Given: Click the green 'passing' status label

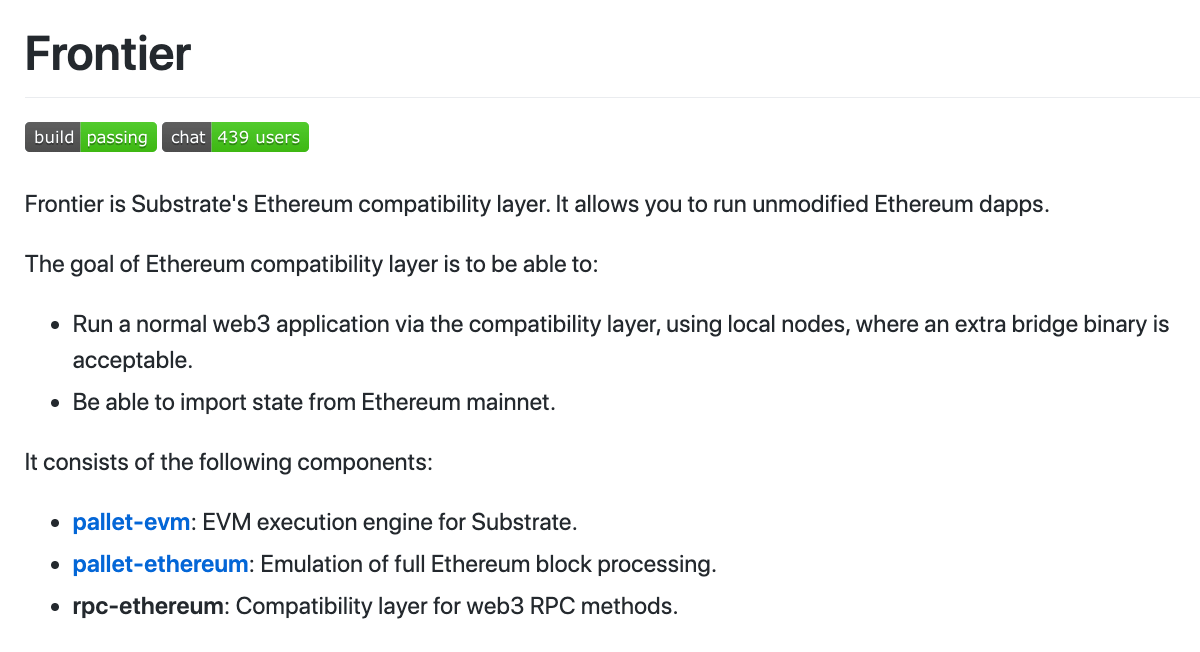Looking at the screenshot, I should (117, 137).
